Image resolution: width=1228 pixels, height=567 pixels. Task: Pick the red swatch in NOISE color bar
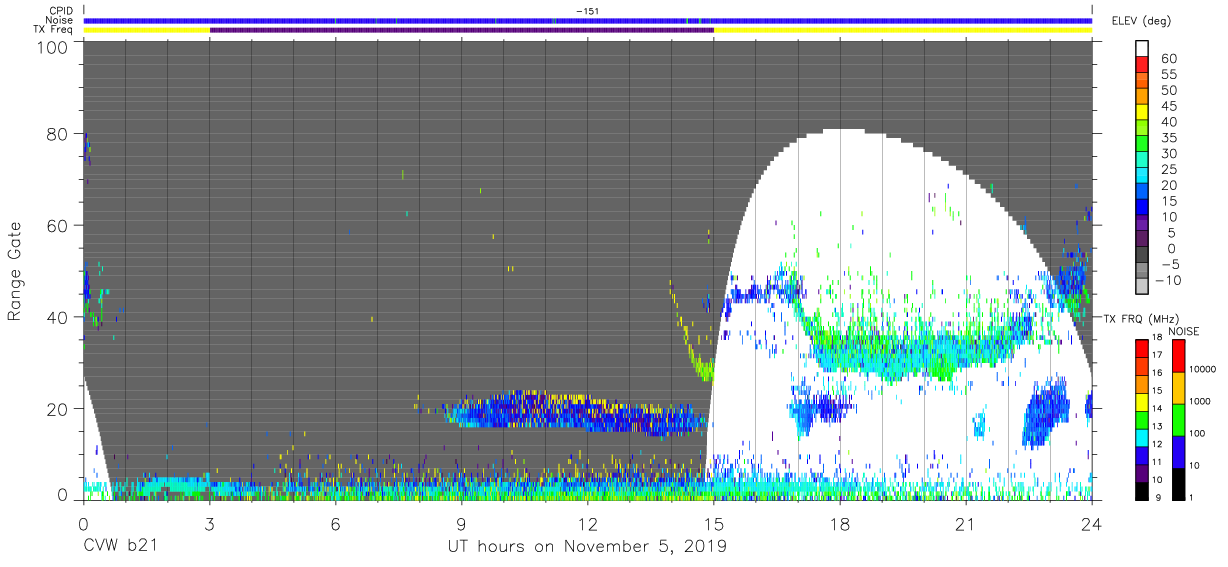[x=1178, y=355]
